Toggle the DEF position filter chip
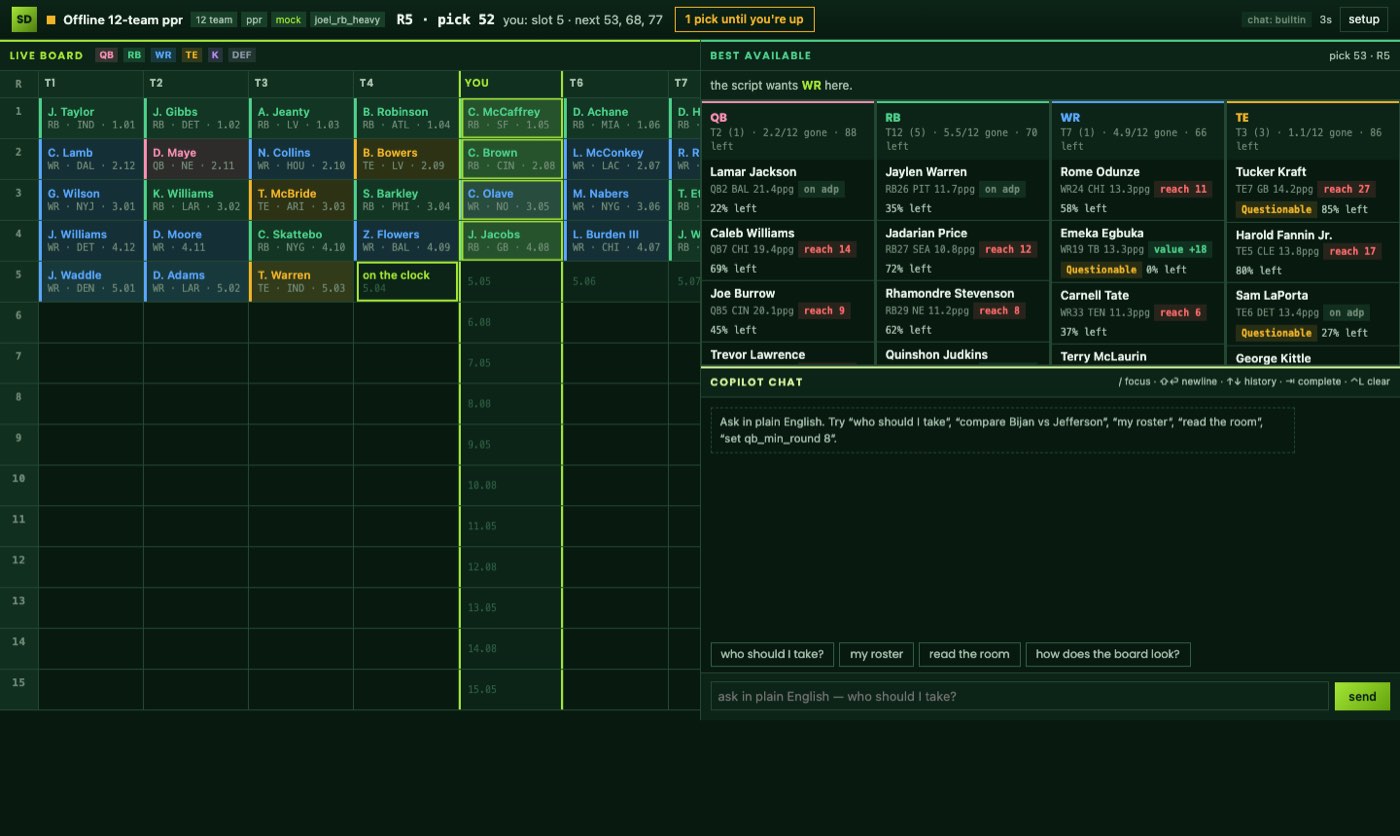The width and height of the screenshot is (1400, 836). 242,55
